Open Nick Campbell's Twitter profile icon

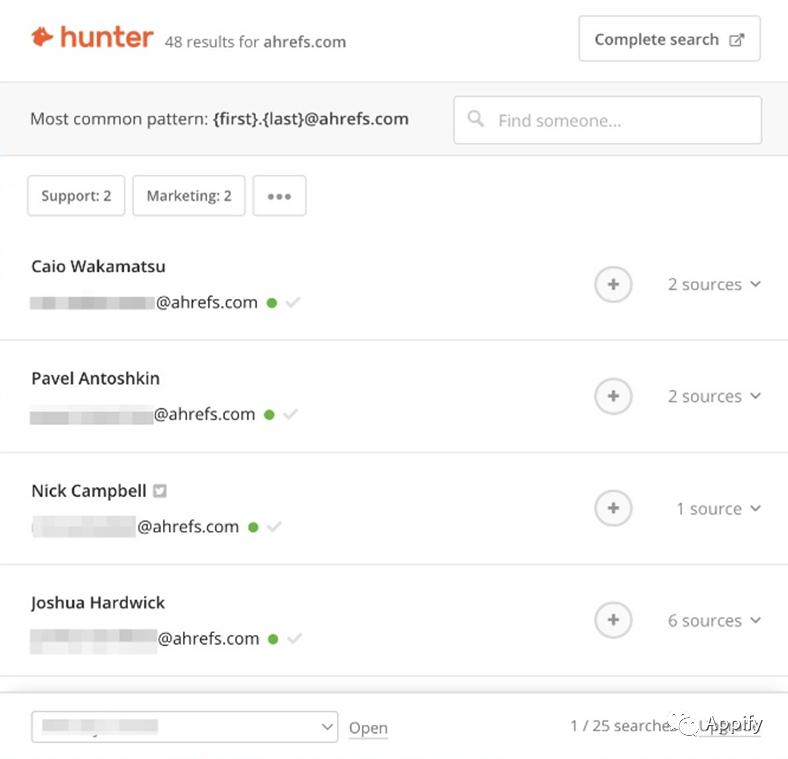[x=159, y=491]
